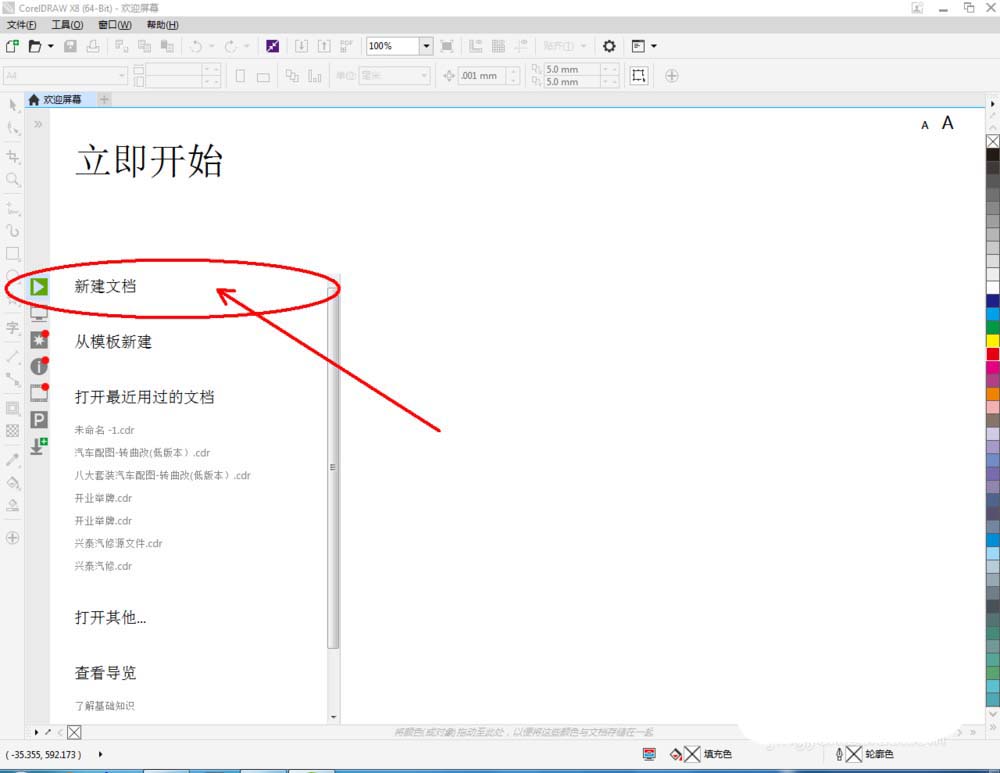Click the purple Search content icon
1000x773 pixels.
[272, 46]
